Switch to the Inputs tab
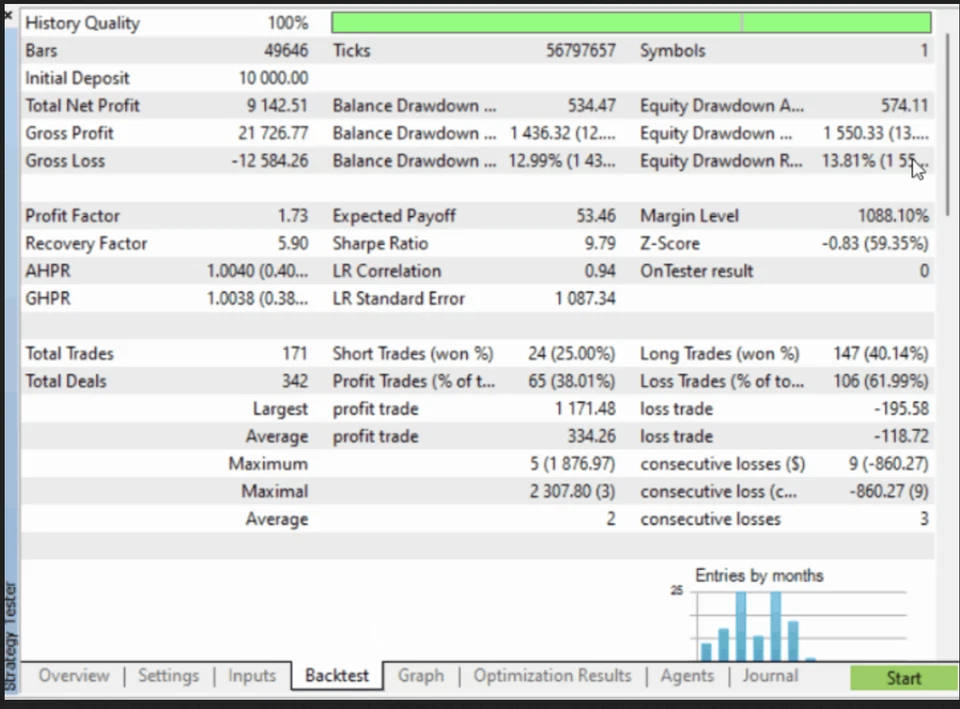This screenshot has width=960, height=709. [251, 676]
